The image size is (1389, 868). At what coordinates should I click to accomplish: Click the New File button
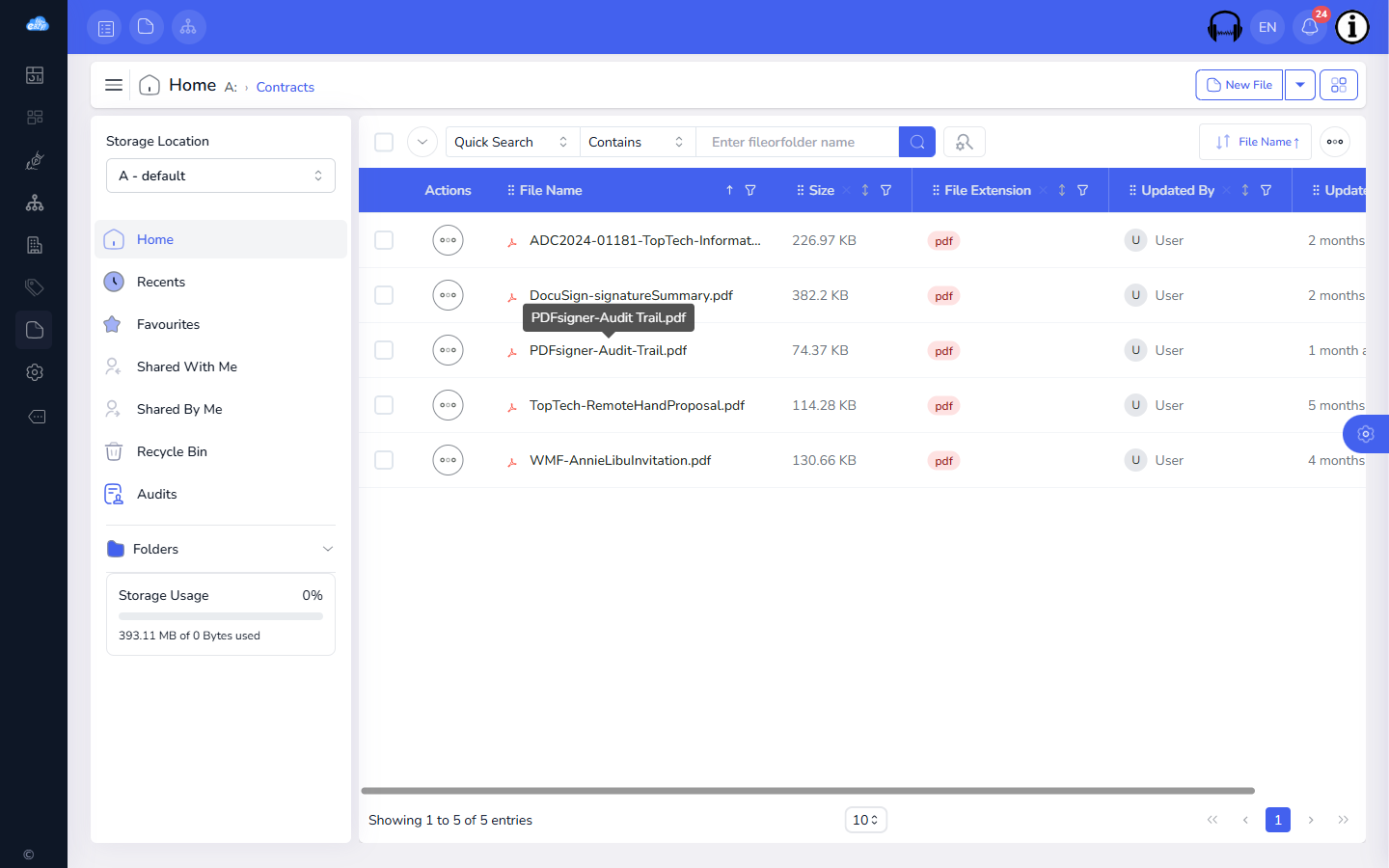1239,85
